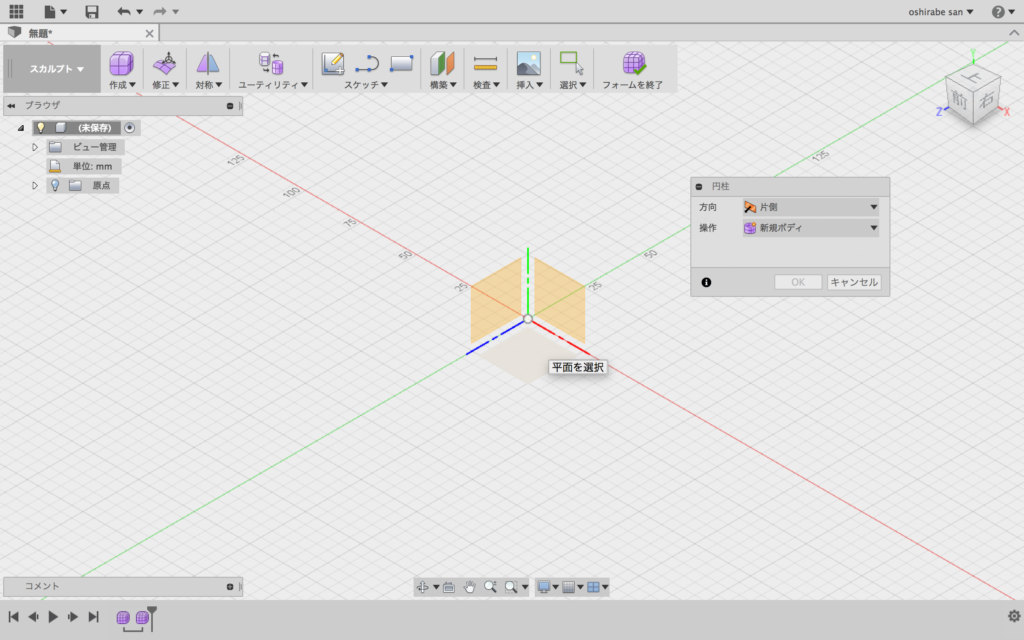Click キャンセル in the 円柱 dialog
This screenshot has height=640, width=1024.
pos(854,282)
